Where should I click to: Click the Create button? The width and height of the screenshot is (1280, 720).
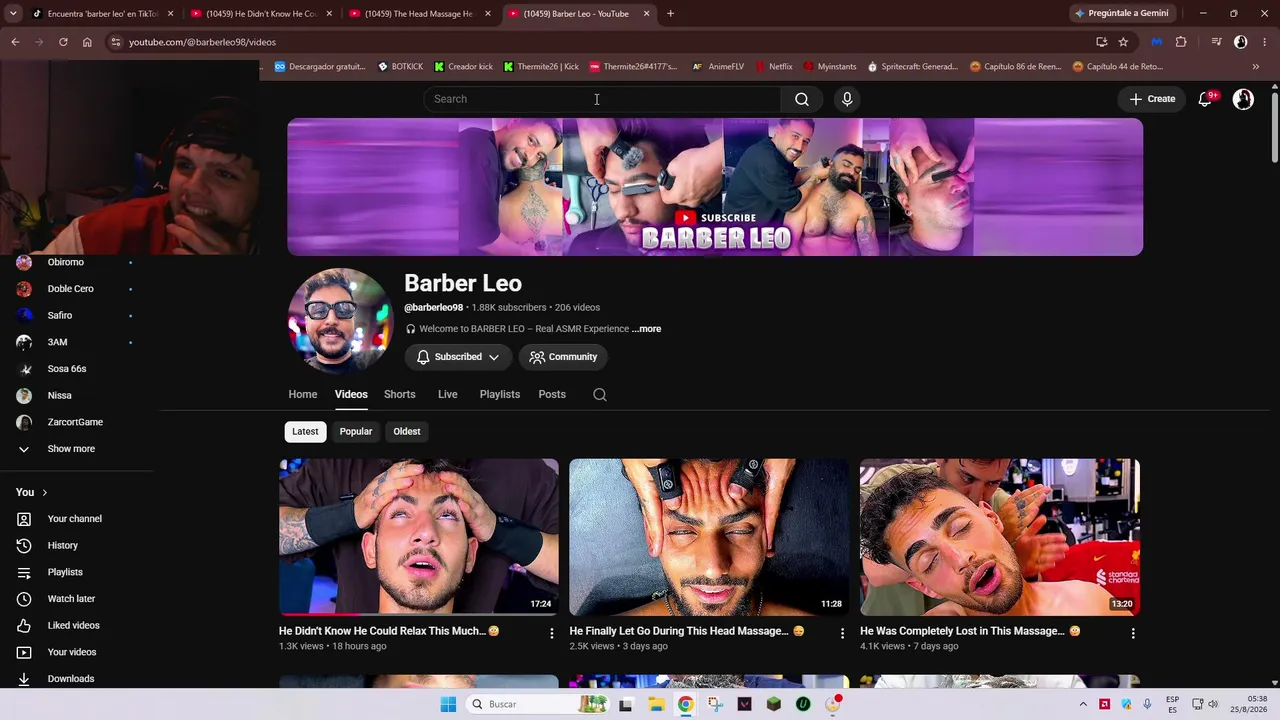(1152, 99)
